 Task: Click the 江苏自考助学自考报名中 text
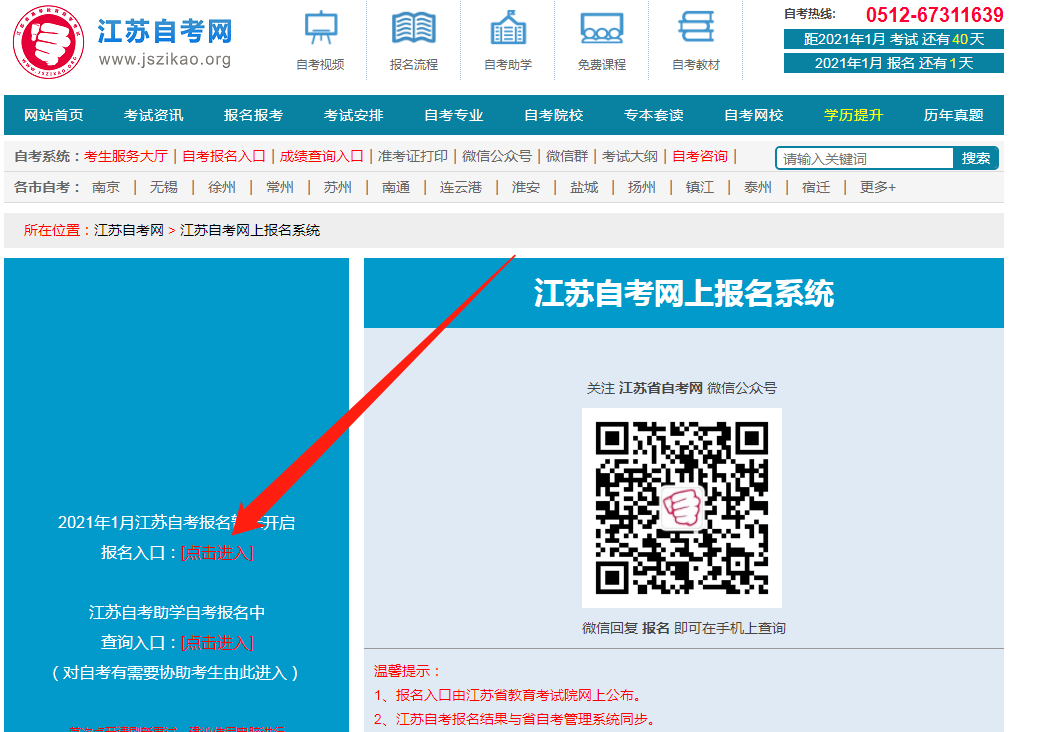pyautogui.click(x=177, y=612)
